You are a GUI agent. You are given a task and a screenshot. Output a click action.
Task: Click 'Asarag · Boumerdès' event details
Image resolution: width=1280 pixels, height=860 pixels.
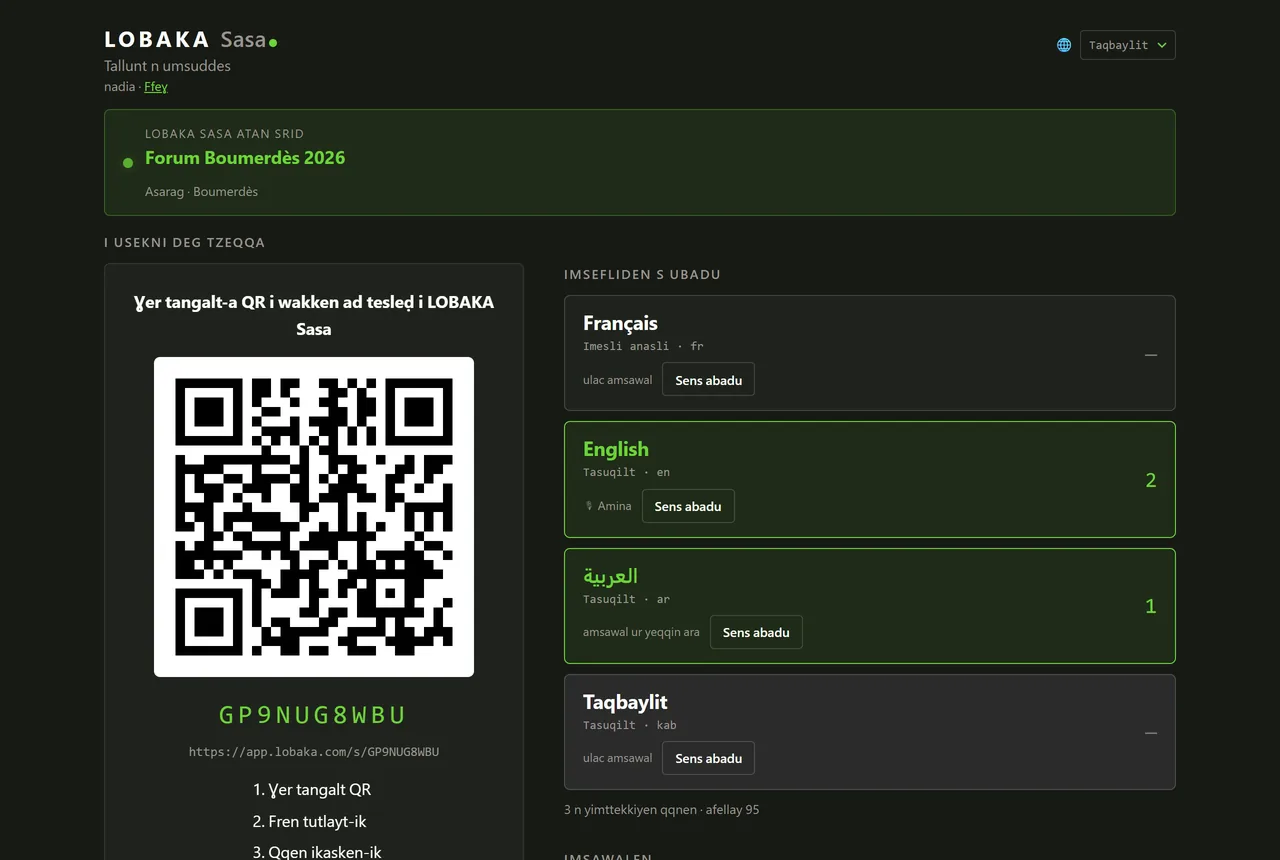tap(201, 191)
